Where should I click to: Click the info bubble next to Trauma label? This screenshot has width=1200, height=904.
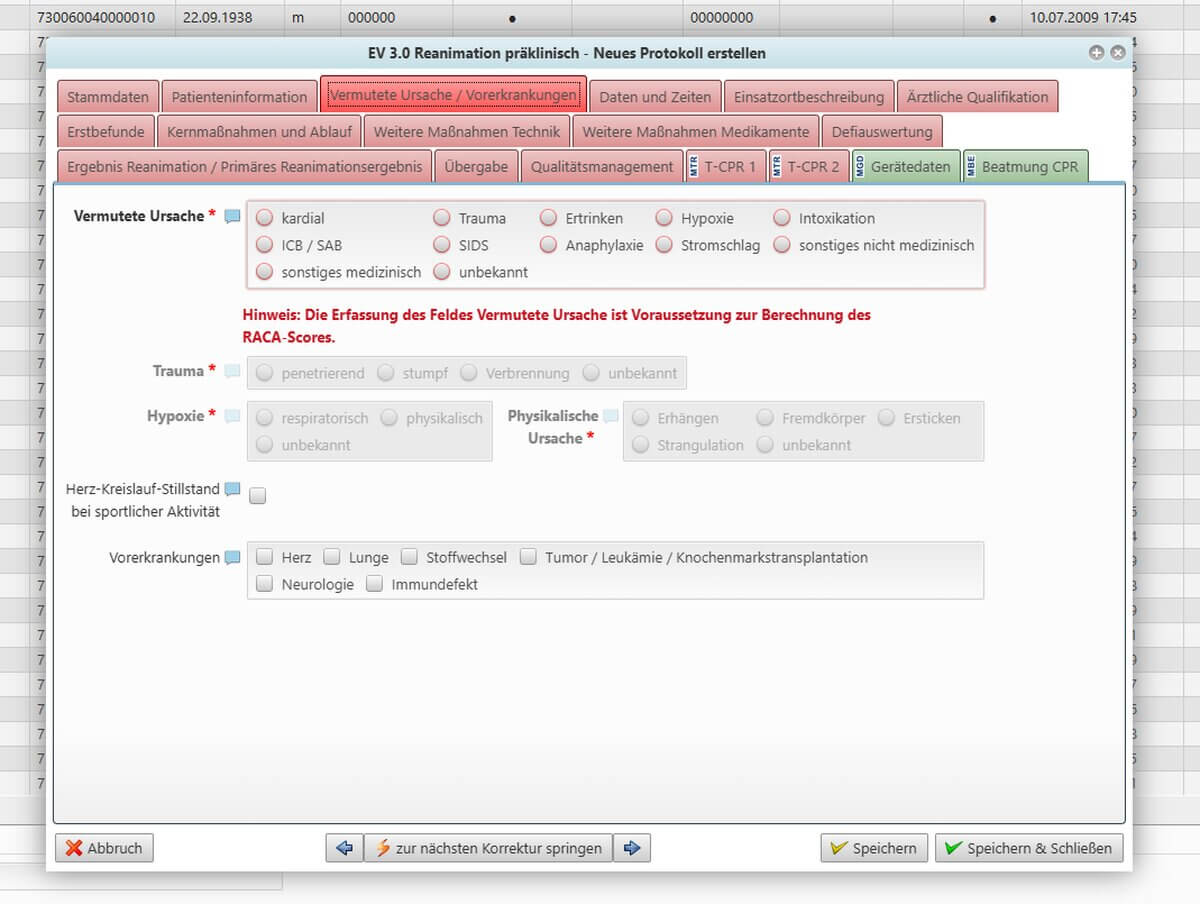pyautogui.click(x=232, y=372)
